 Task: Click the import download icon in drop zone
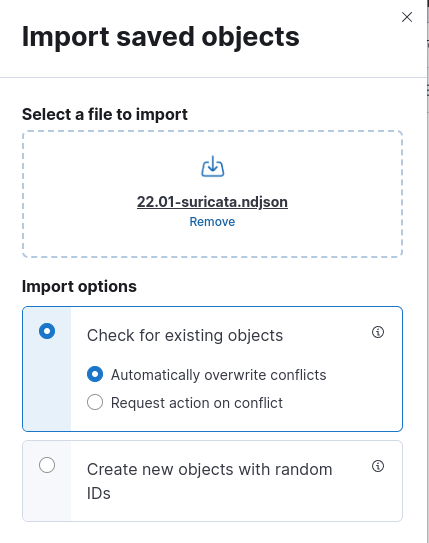coord(213,167)
